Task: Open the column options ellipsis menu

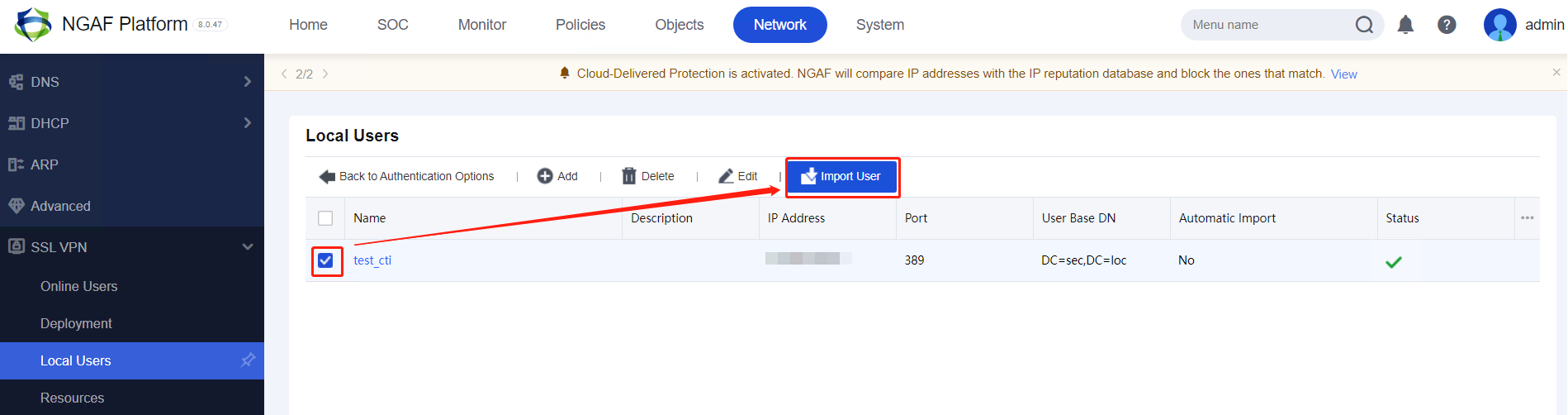Action: 1527,218
